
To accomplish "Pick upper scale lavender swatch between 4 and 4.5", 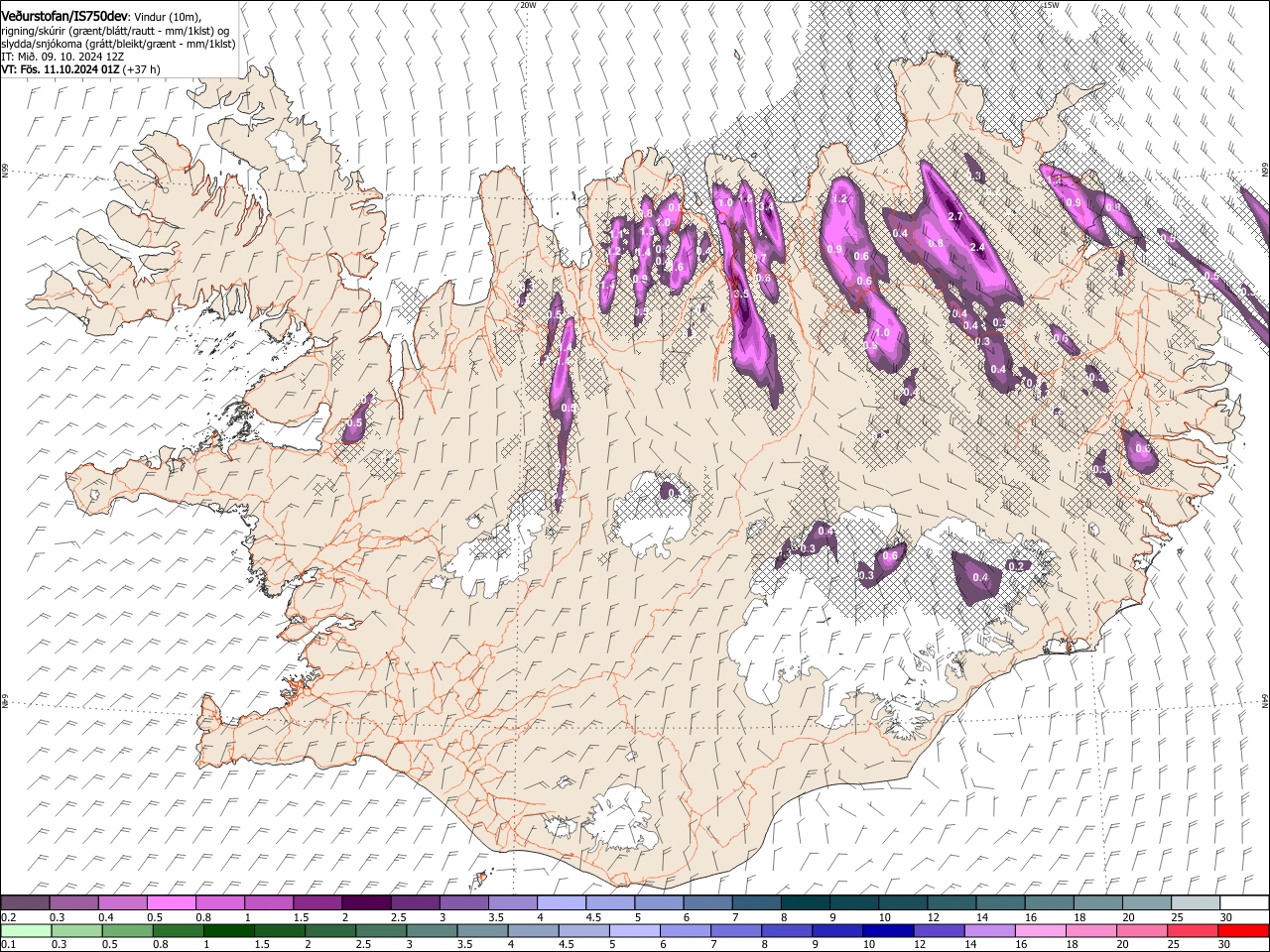I will (562, 903).
